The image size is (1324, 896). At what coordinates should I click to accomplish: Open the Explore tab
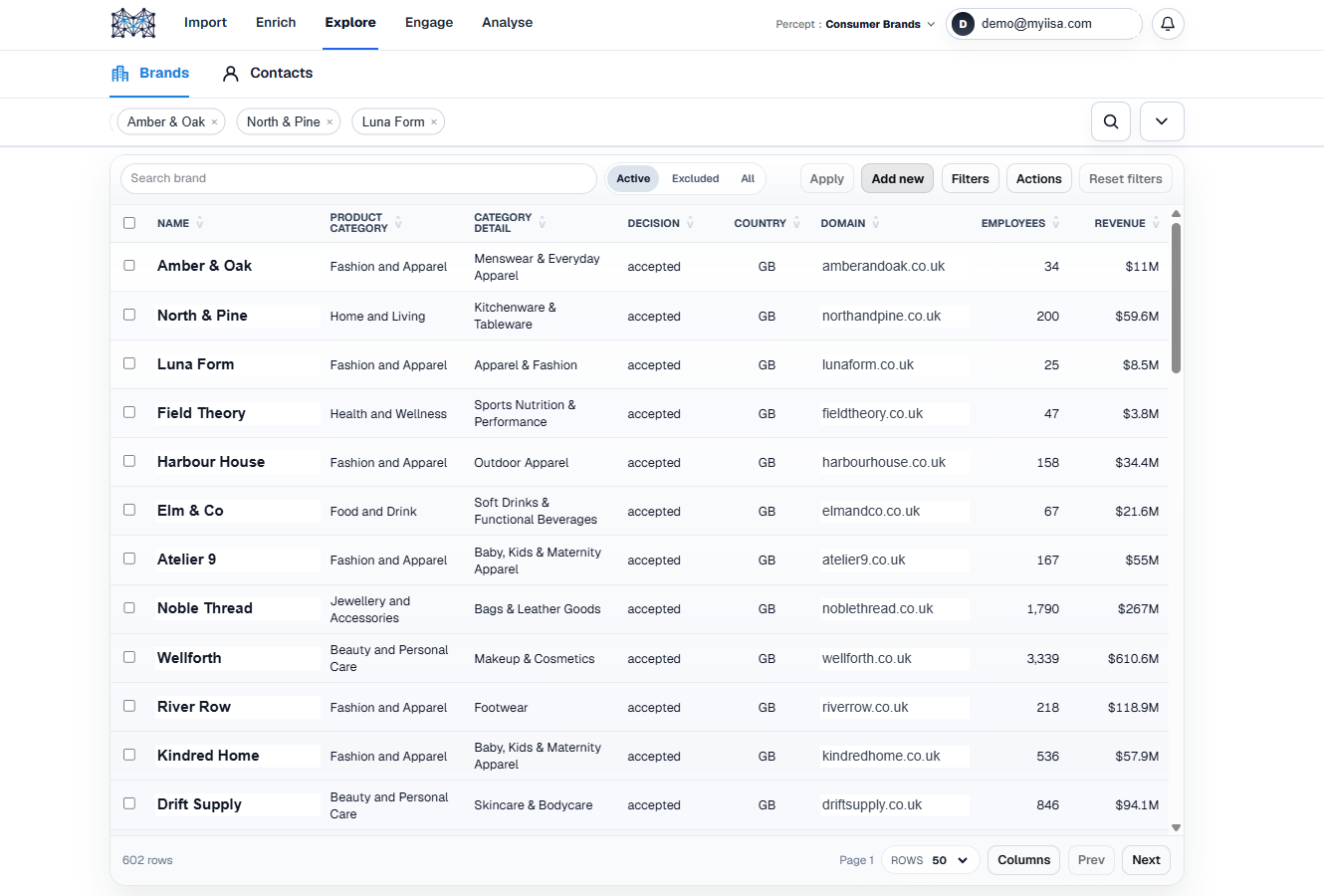tap(350, 23)
